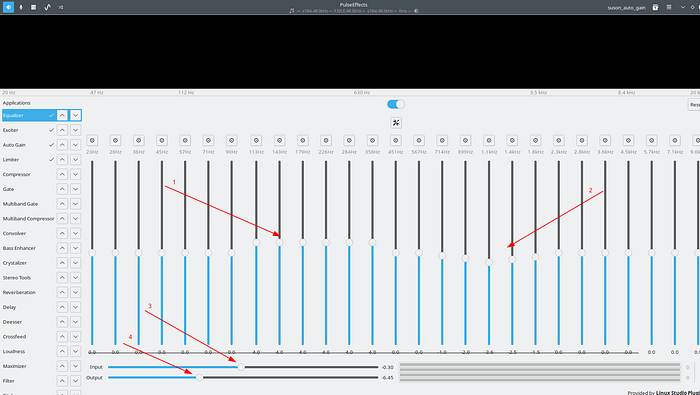This screenshot has width=700, height=395.
Task: Move Gate up in the plugin order
Action: 62,189
